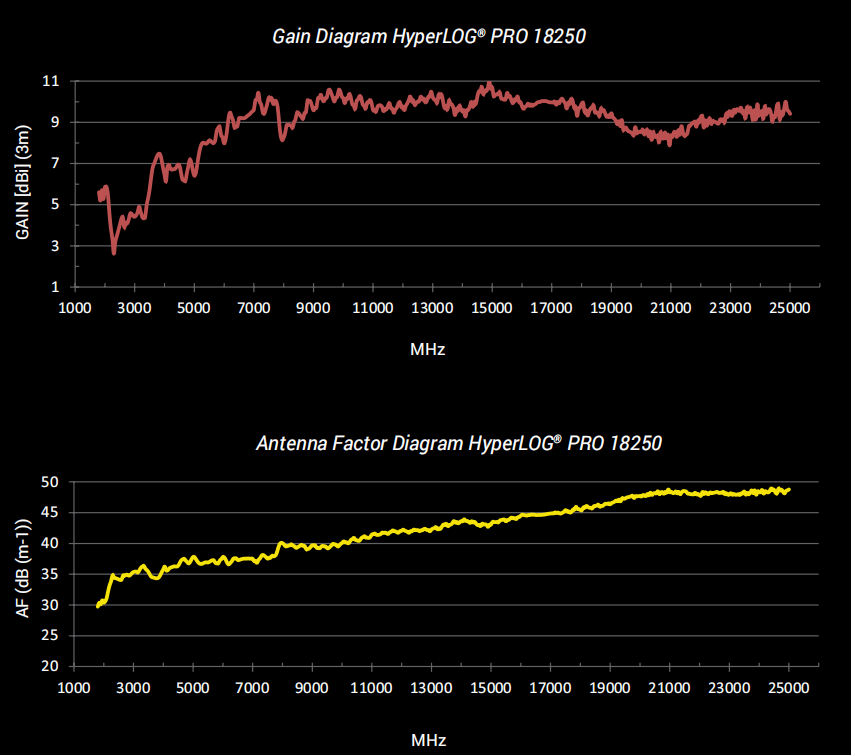Click 7000 on the Gain chart frequency axis

click(x=253, y=308)
